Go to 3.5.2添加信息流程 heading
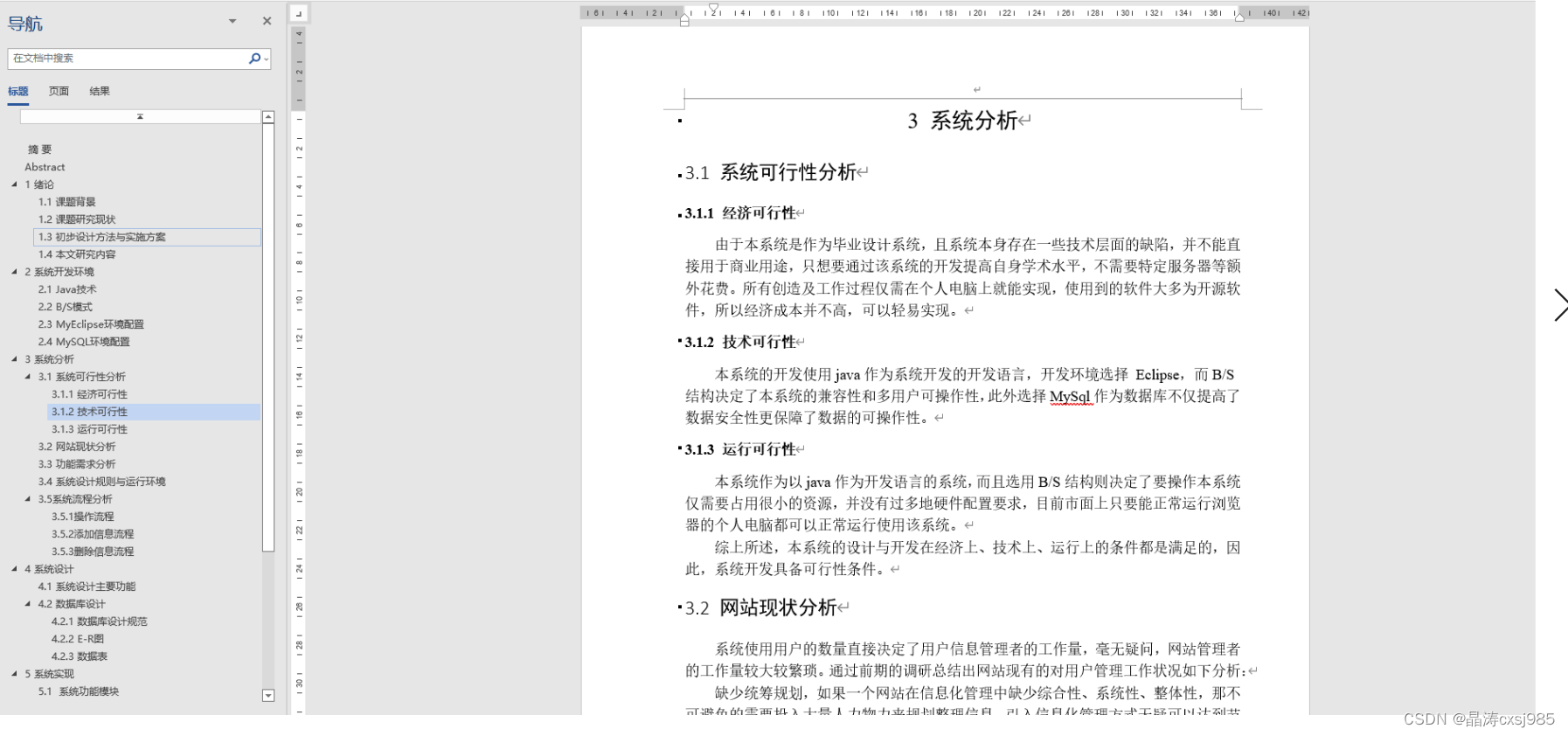The height and width of the screenshot is (736, 1568). pyautogui.click(x=93, y=534)
